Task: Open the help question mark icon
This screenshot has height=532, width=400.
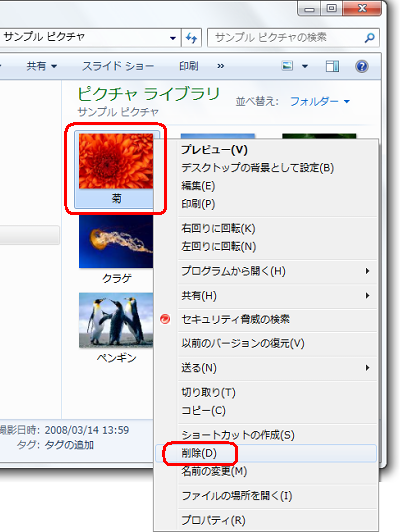Action: click(362, 66)
